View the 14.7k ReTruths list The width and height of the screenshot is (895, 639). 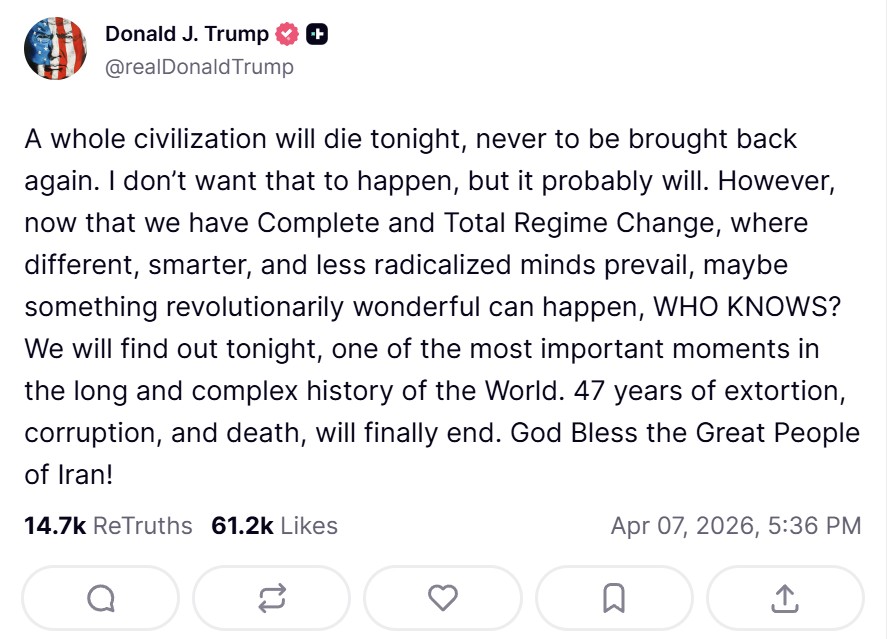[108, 525]
